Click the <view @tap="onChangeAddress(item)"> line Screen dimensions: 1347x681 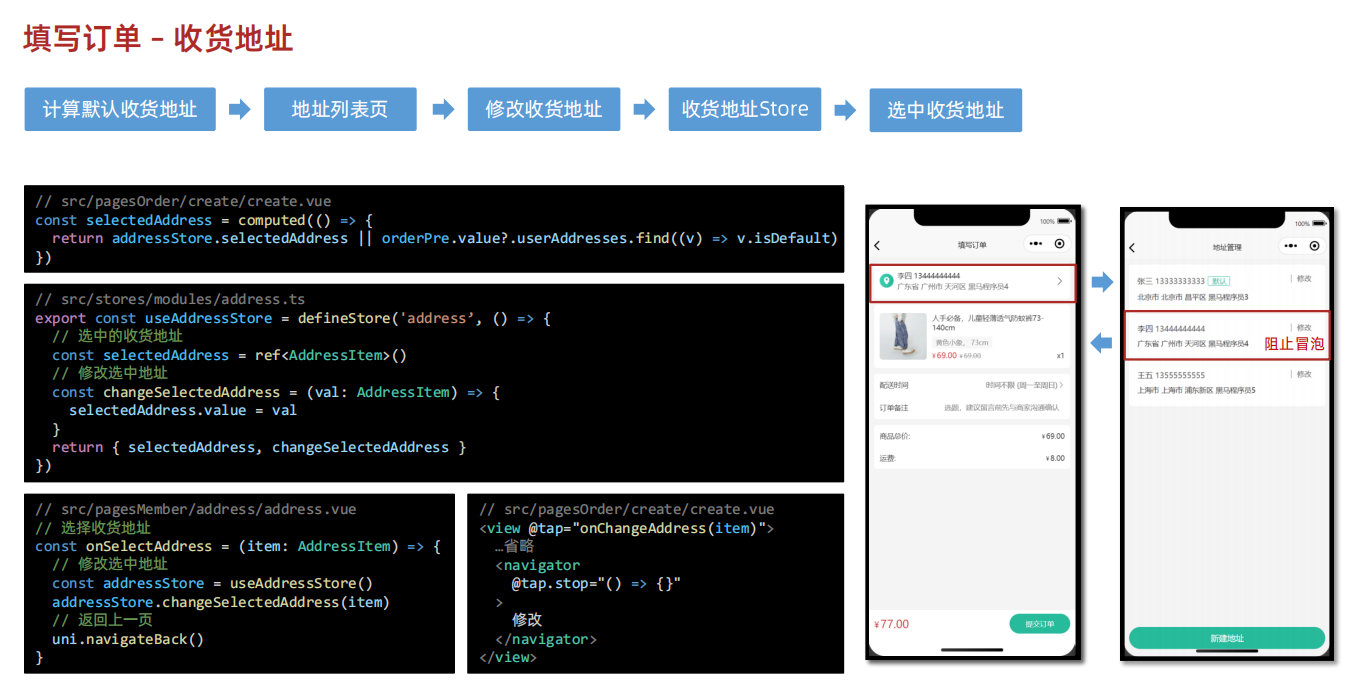click(627, 528)
